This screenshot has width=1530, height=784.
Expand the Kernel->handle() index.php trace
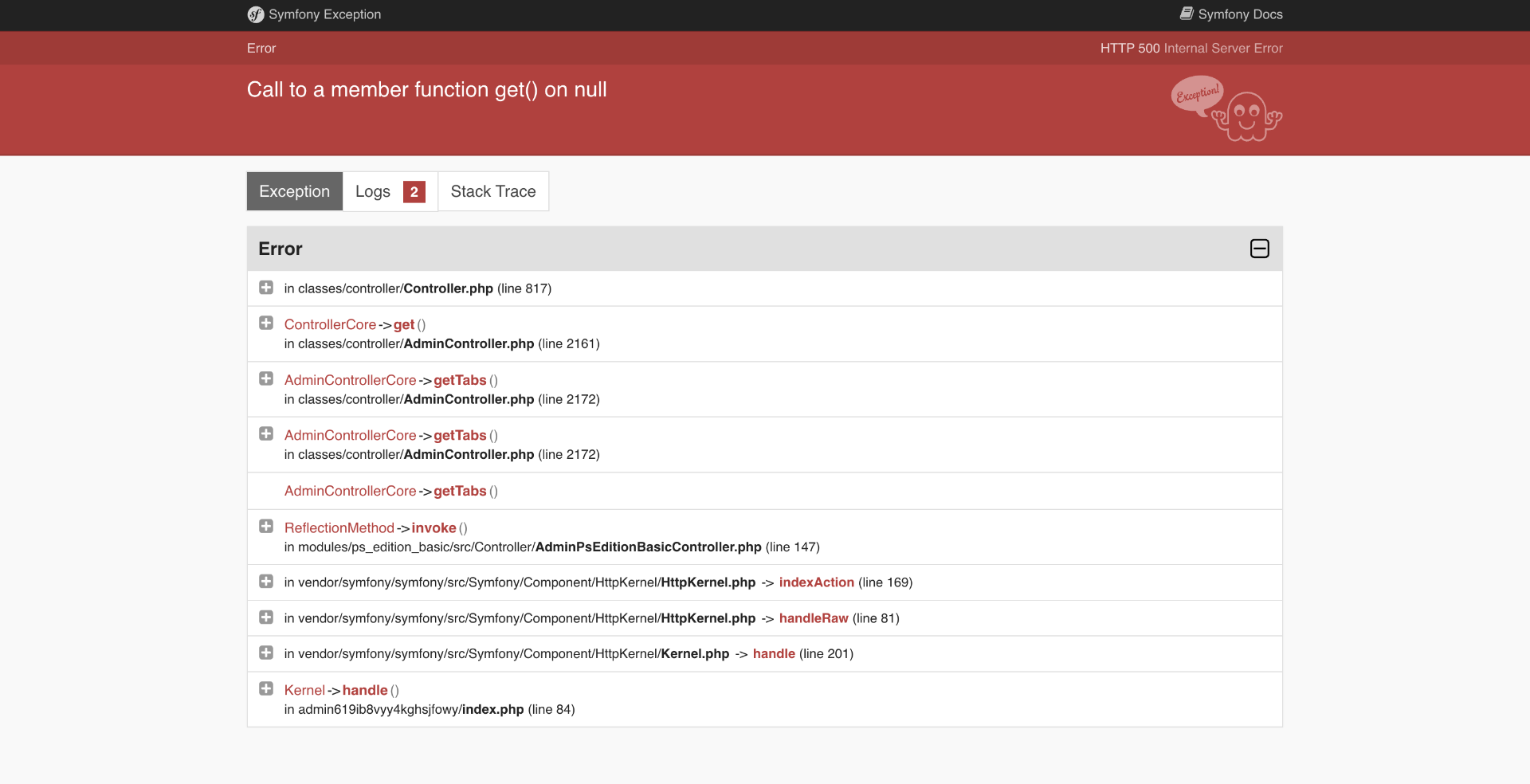(x=266, y=688)
